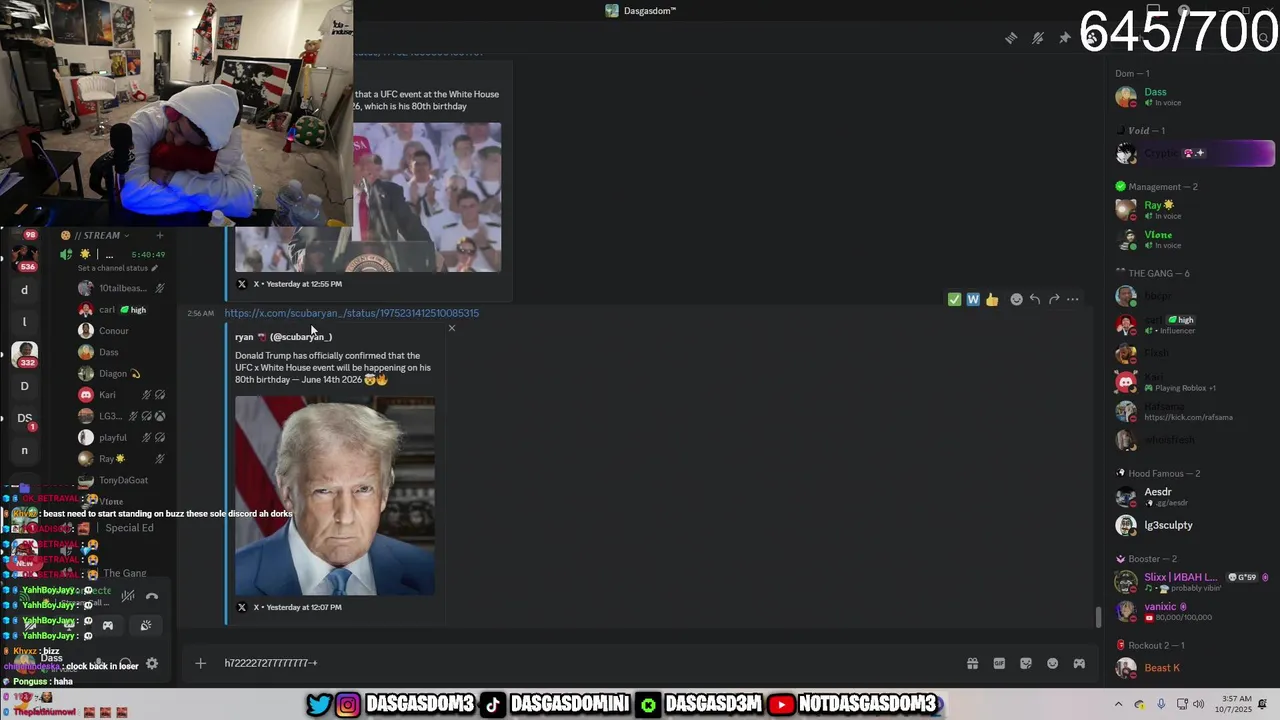This screenshot has height=720, width=1280.
Task: Open Ray profile in Management group
Action: tap(1195, 210)
